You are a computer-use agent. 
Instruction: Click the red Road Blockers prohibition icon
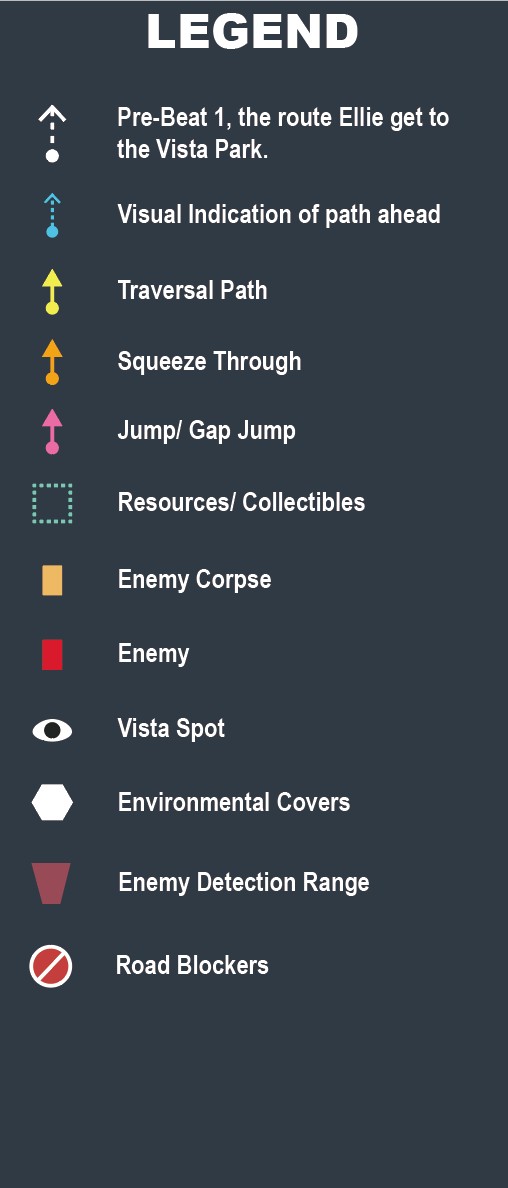click(x=51, y=966)
